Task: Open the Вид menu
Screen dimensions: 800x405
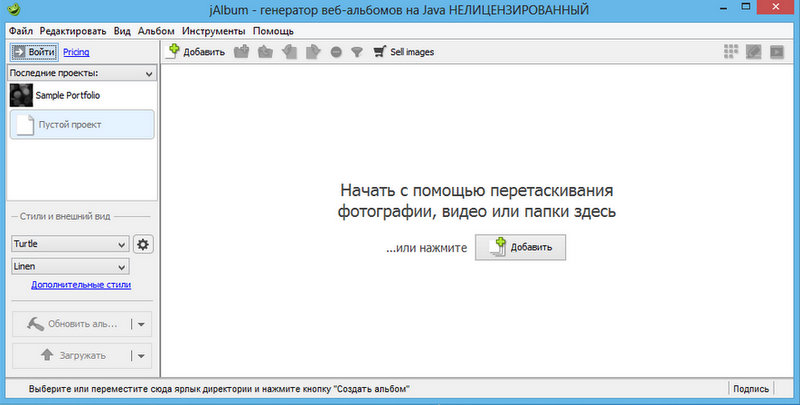Action: click(x=122, y=31)
